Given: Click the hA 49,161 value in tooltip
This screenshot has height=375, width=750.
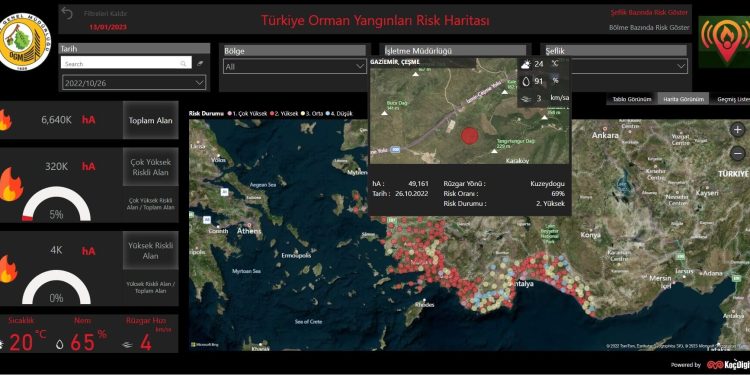Looking at the screenshot, I should pos(419,184).
